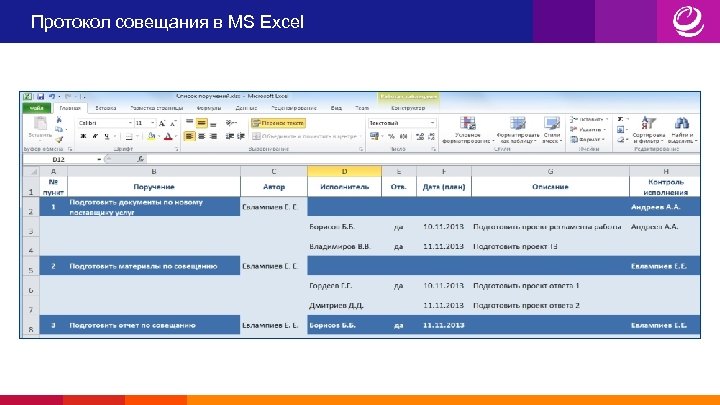
Task: Toggle Bold (Ж) formatting
Action: (x=83, y=136)
